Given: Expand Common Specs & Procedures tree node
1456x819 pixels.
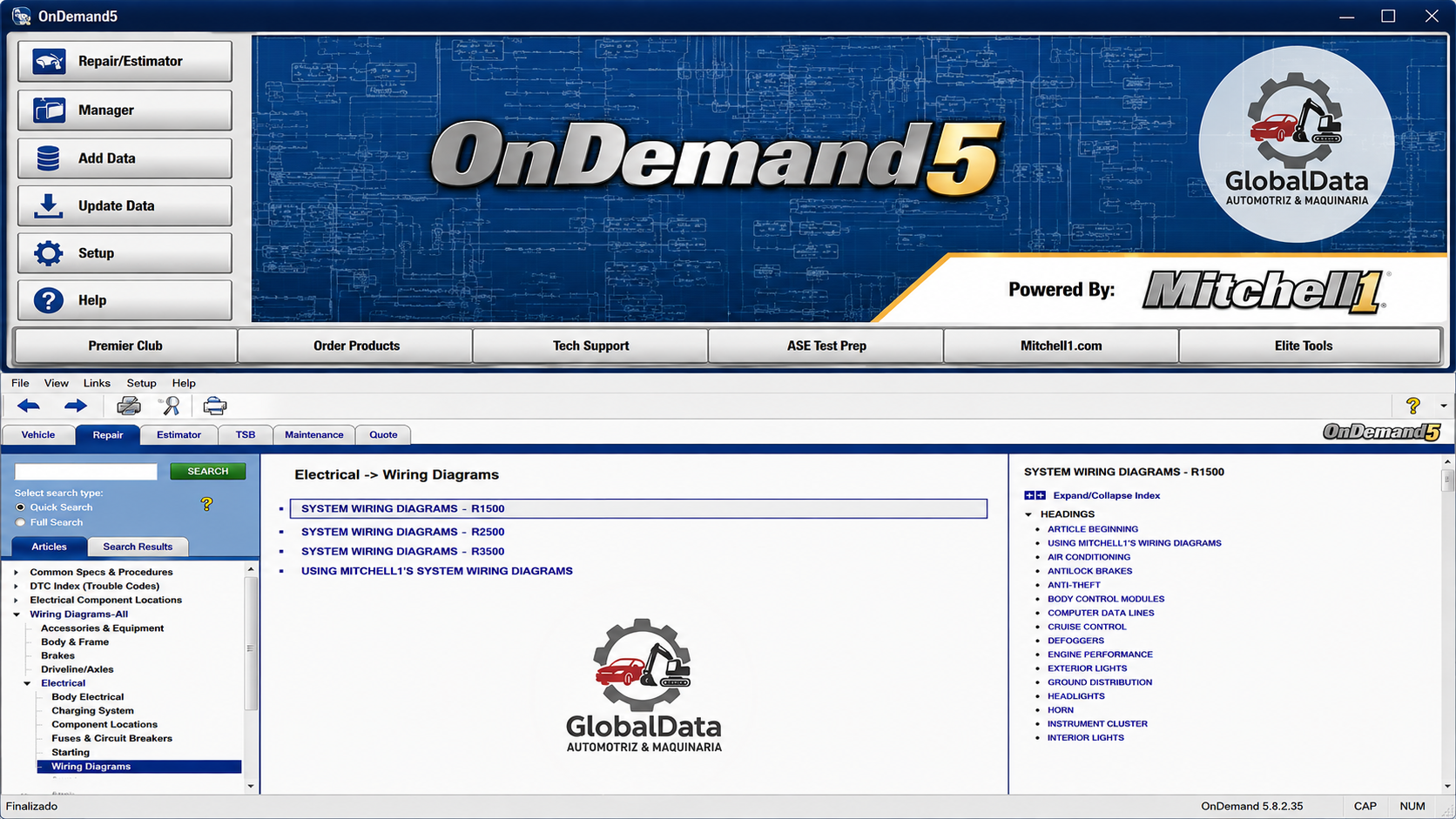Looking at the screenshot, I should (16, 572).
